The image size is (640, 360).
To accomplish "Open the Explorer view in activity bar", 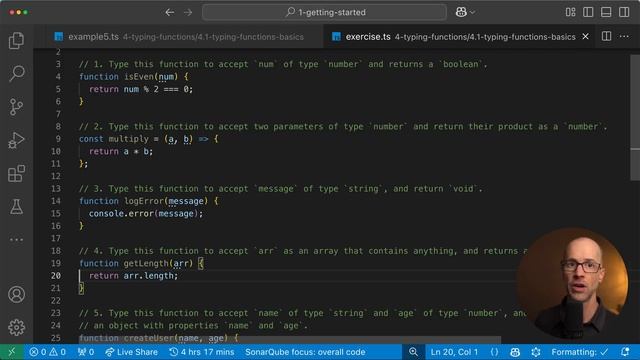I will point(16,40).
